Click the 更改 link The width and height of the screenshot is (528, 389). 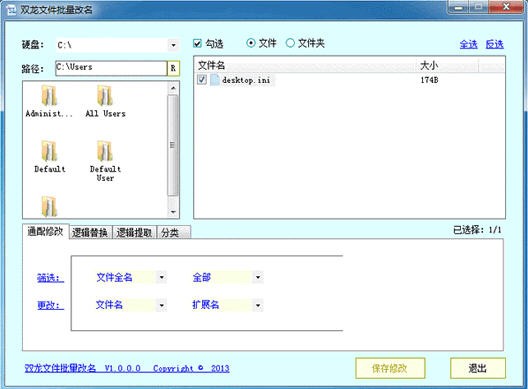coord(51,305)
